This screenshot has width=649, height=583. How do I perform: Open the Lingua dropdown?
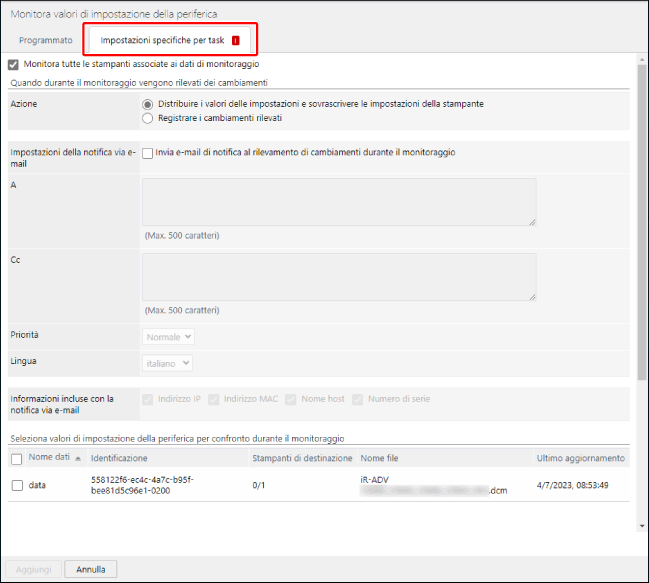click(x=168, y=363)
